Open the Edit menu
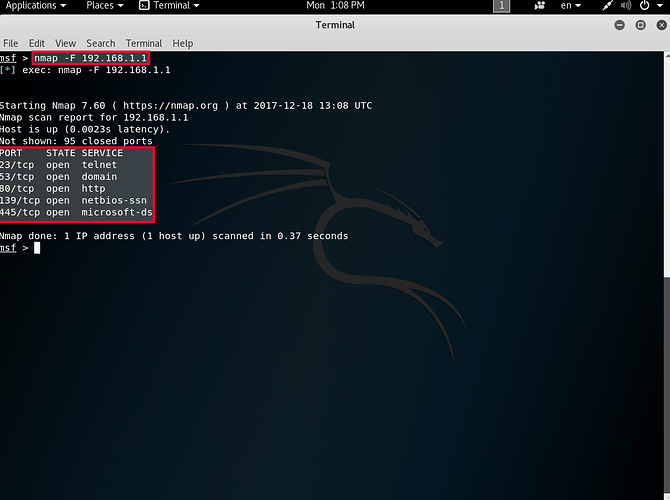The height and width of the screenshot is (500, 670). (37, 44)
